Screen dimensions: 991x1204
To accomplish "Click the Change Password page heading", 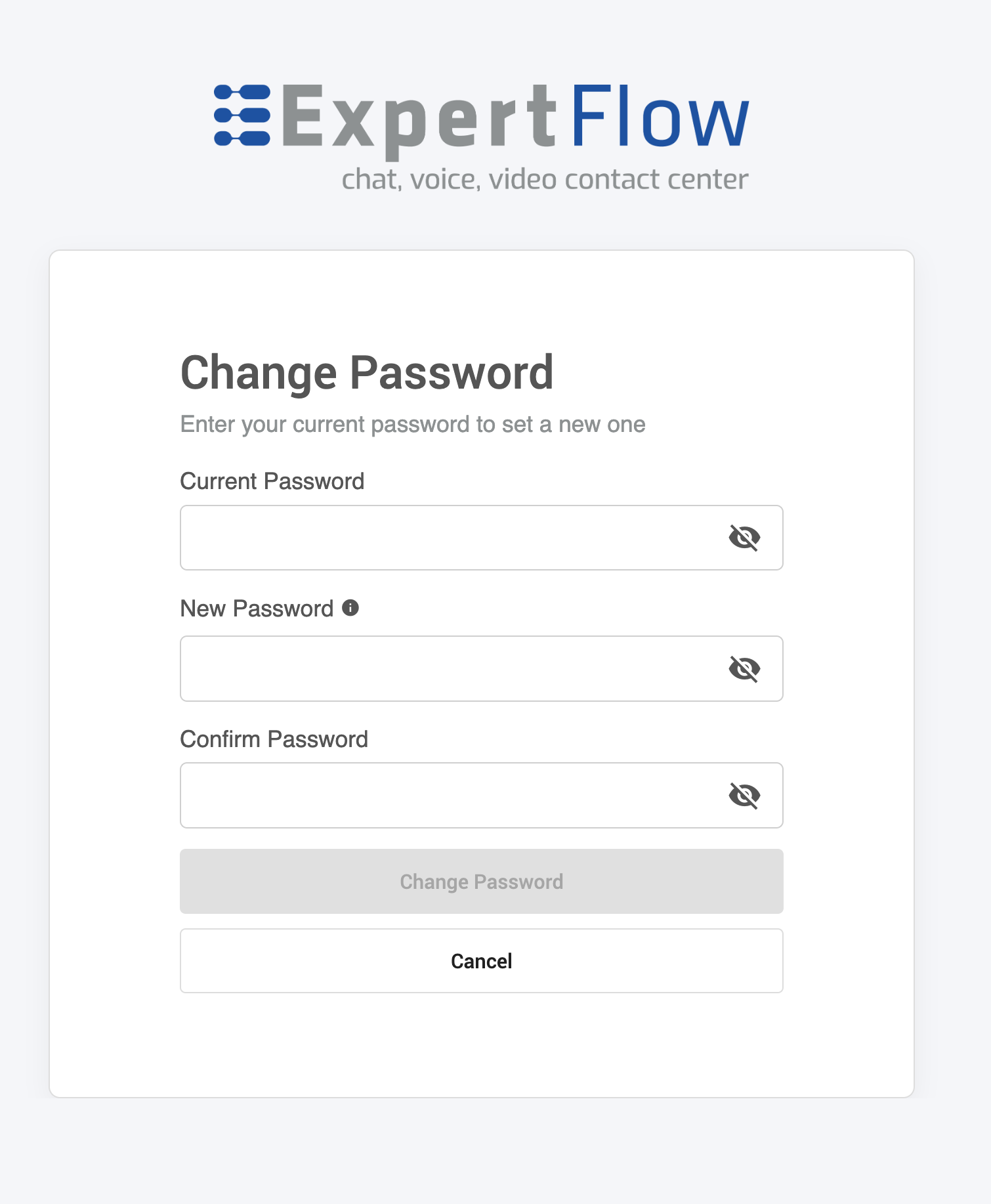I will [x=368, y=373].
